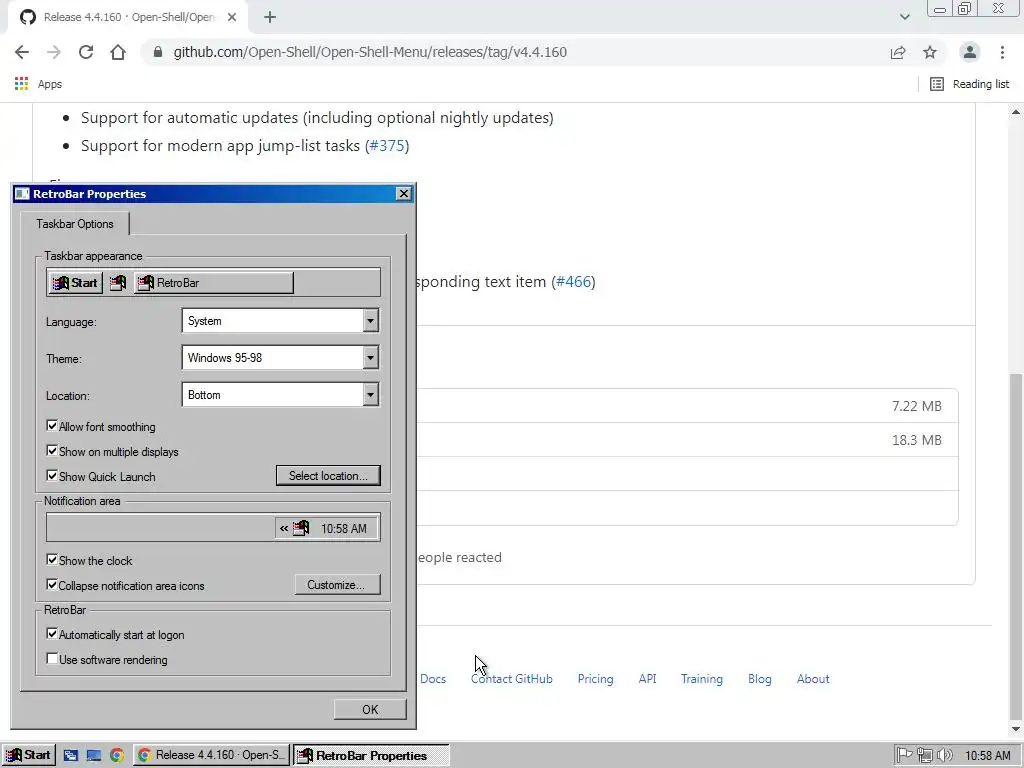Open Chrome three-dot menu
The image size is (1024, 768).
[1002, 52]
